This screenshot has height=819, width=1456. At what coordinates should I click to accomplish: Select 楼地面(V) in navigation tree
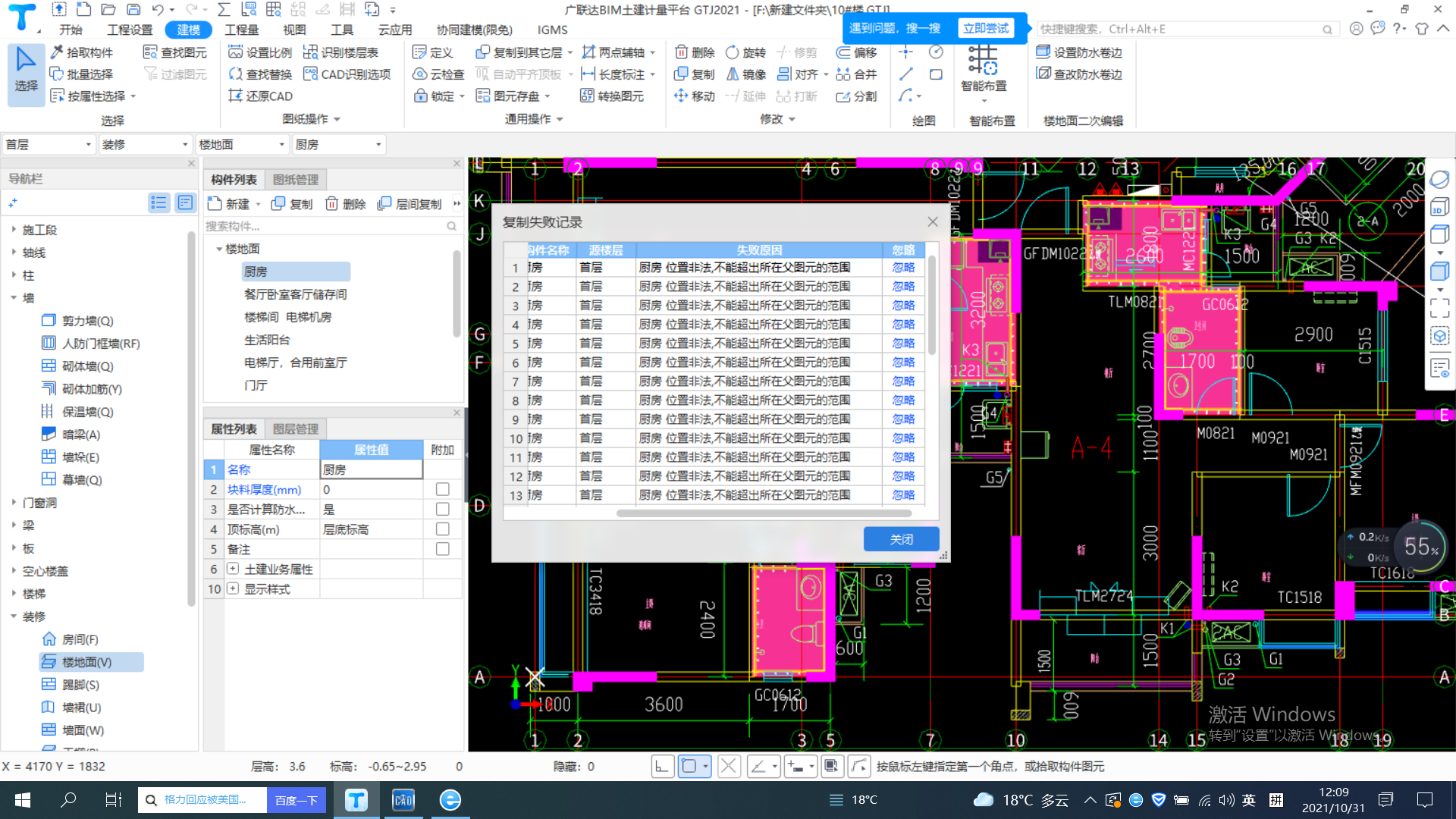click(91, 662)
